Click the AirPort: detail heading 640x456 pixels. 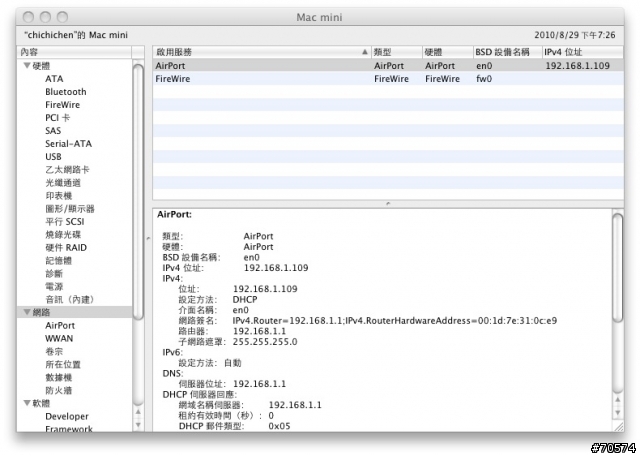[174, 214]
